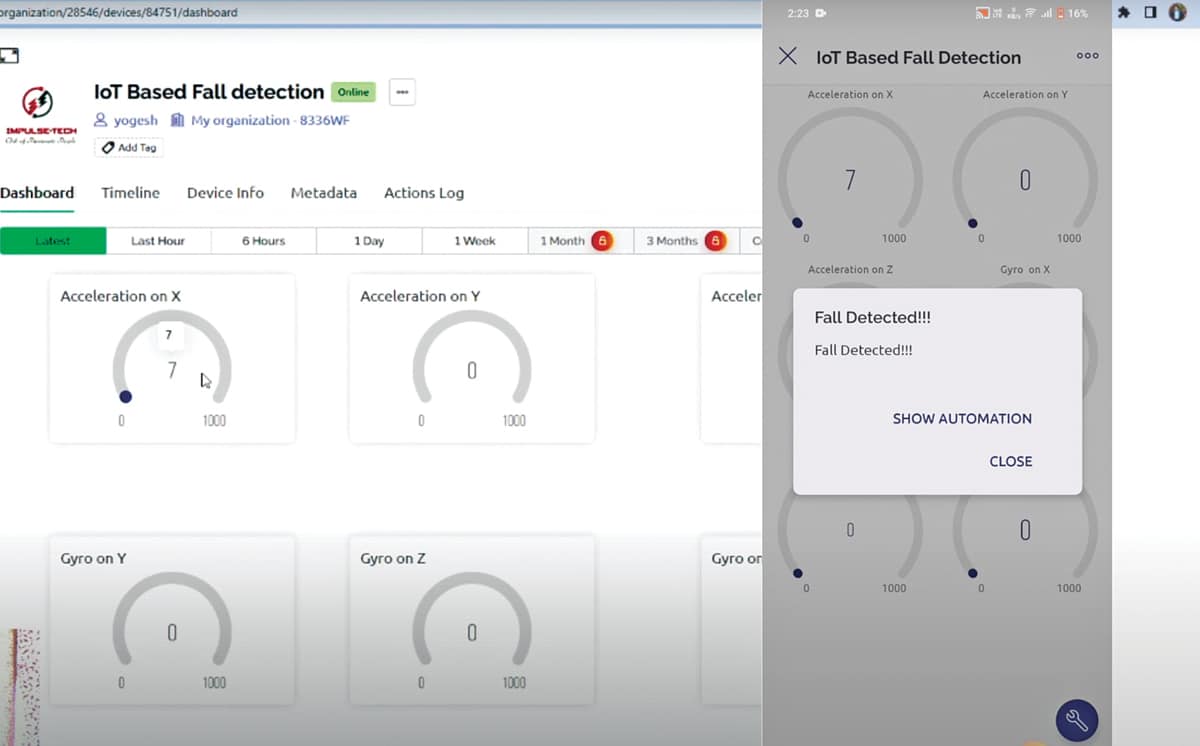Click the lock icon on 3 Months
1200x746 pixels.
coord(715,241)
